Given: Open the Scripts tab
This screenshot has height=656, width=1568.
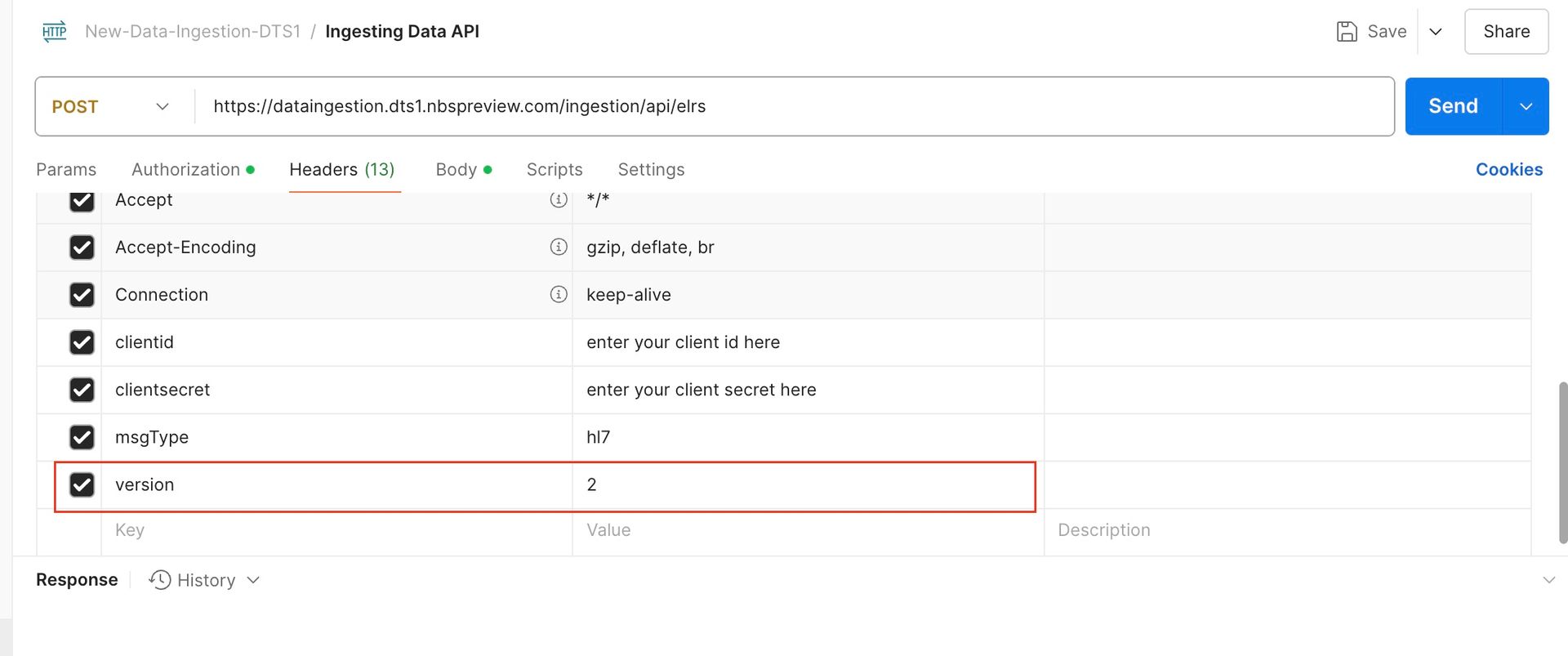Looking at the screenshot, I should (555, 169).
